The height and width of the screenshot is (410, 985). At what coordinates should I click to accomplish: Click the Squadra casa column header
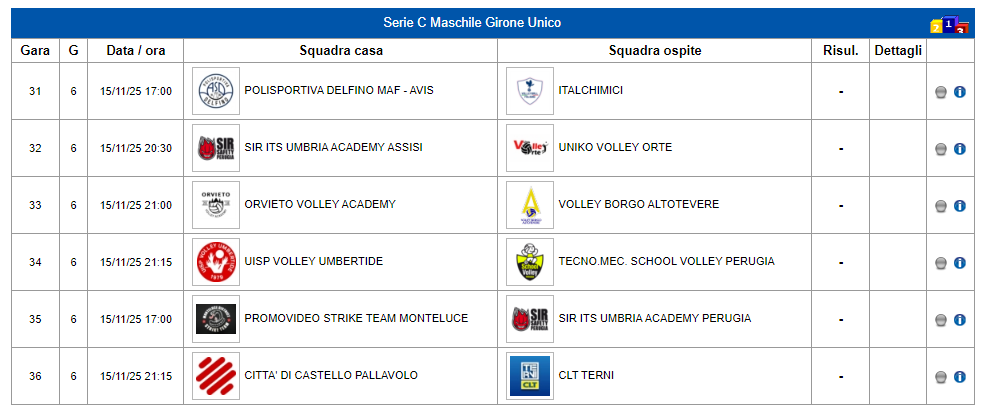coord(341,51)
